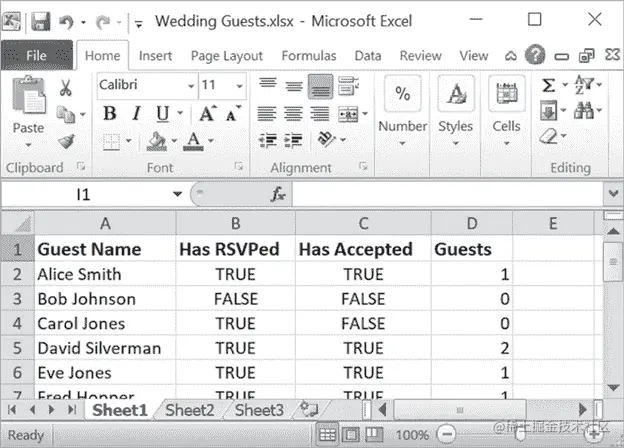Click the Orientation text angle icon
Viewport: 624px width, 448px height.
coord(327,139)
